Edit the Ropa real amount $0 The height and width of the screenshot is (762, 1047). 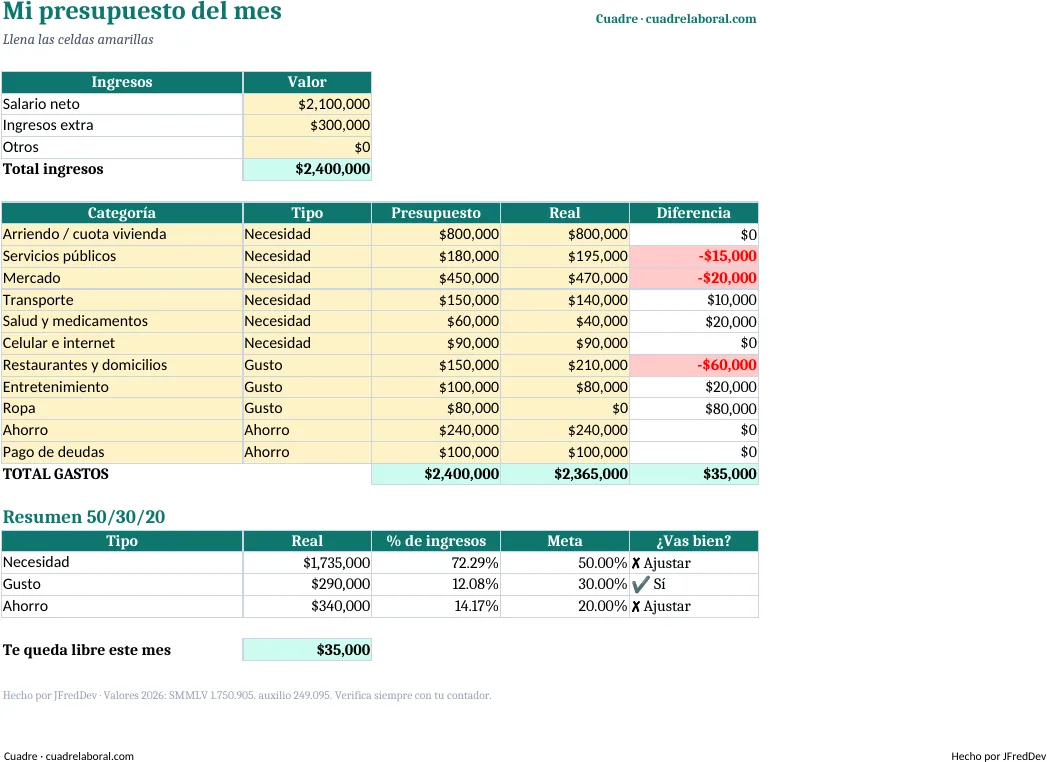(565, 409)
